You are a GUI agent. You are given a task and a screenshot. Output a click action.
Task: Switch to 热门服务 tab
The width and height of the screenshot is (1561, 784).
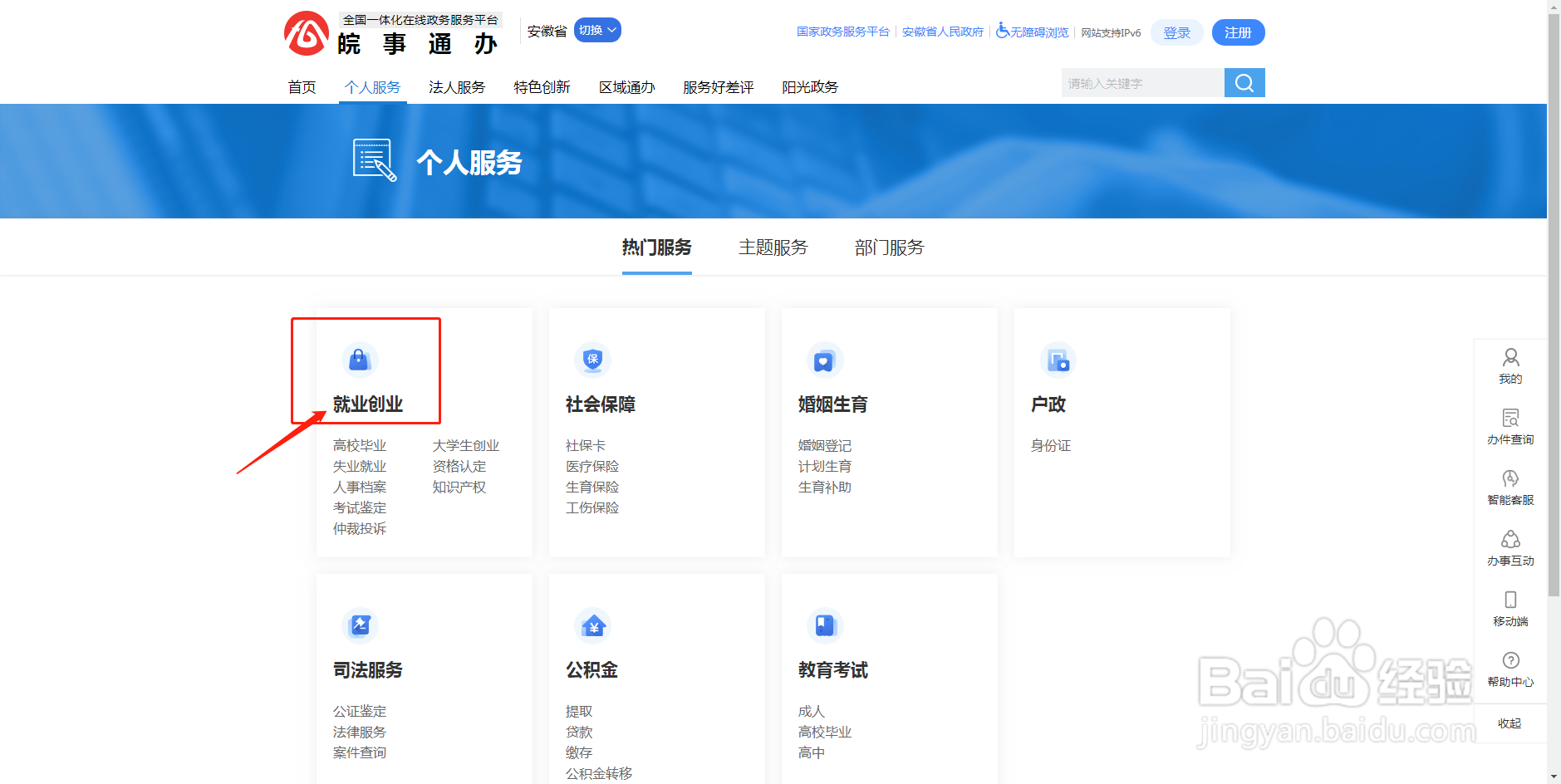coord(656,247)
